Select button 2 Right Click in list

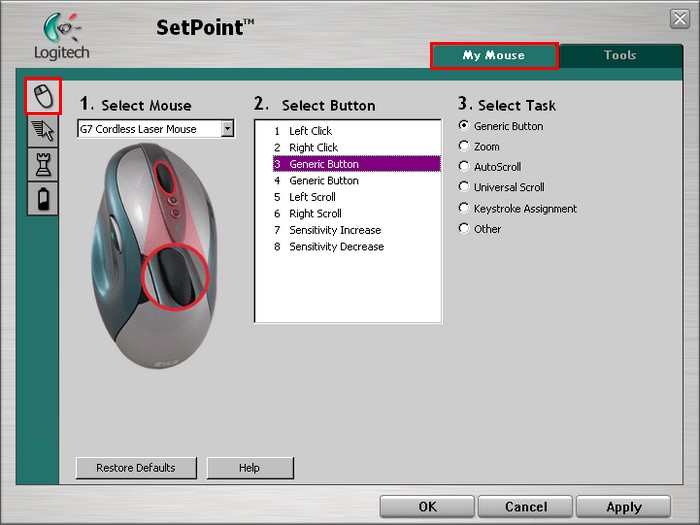(356, 147)
